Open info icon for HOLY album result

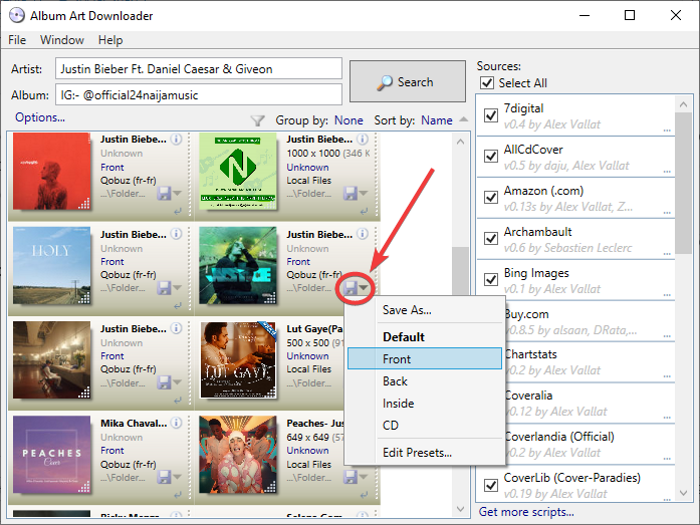[x=176, y=234]
